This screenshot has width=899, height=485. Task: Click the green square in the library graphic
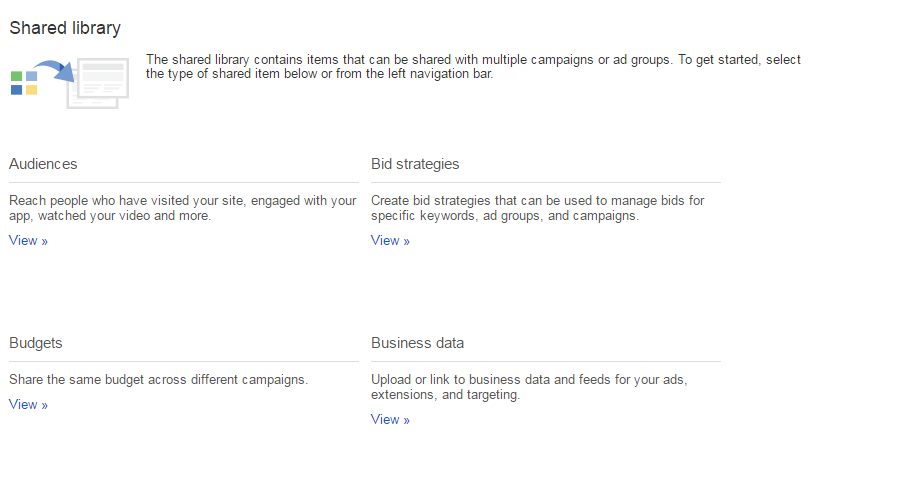point(16,76)
